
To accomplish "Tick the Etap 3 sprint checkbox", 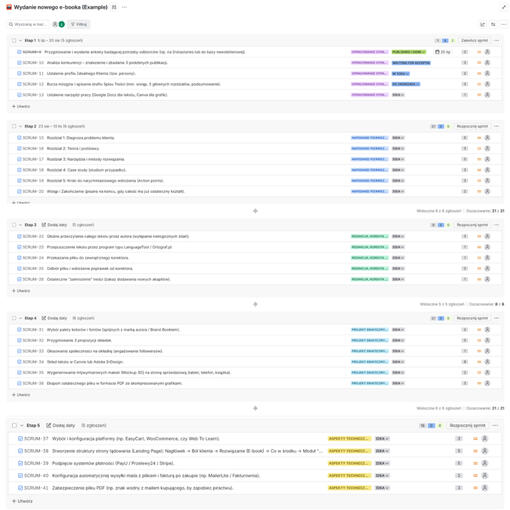I will 14,225.
